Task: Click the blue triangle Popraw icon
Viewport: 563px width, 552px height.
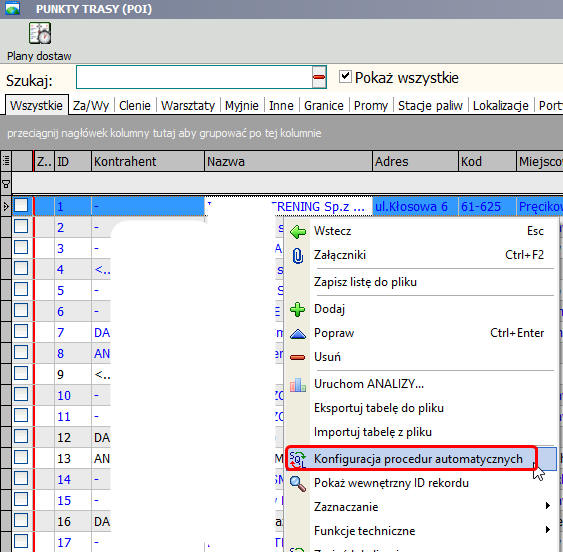Action: pyautogui.click(x=298, y=334)
